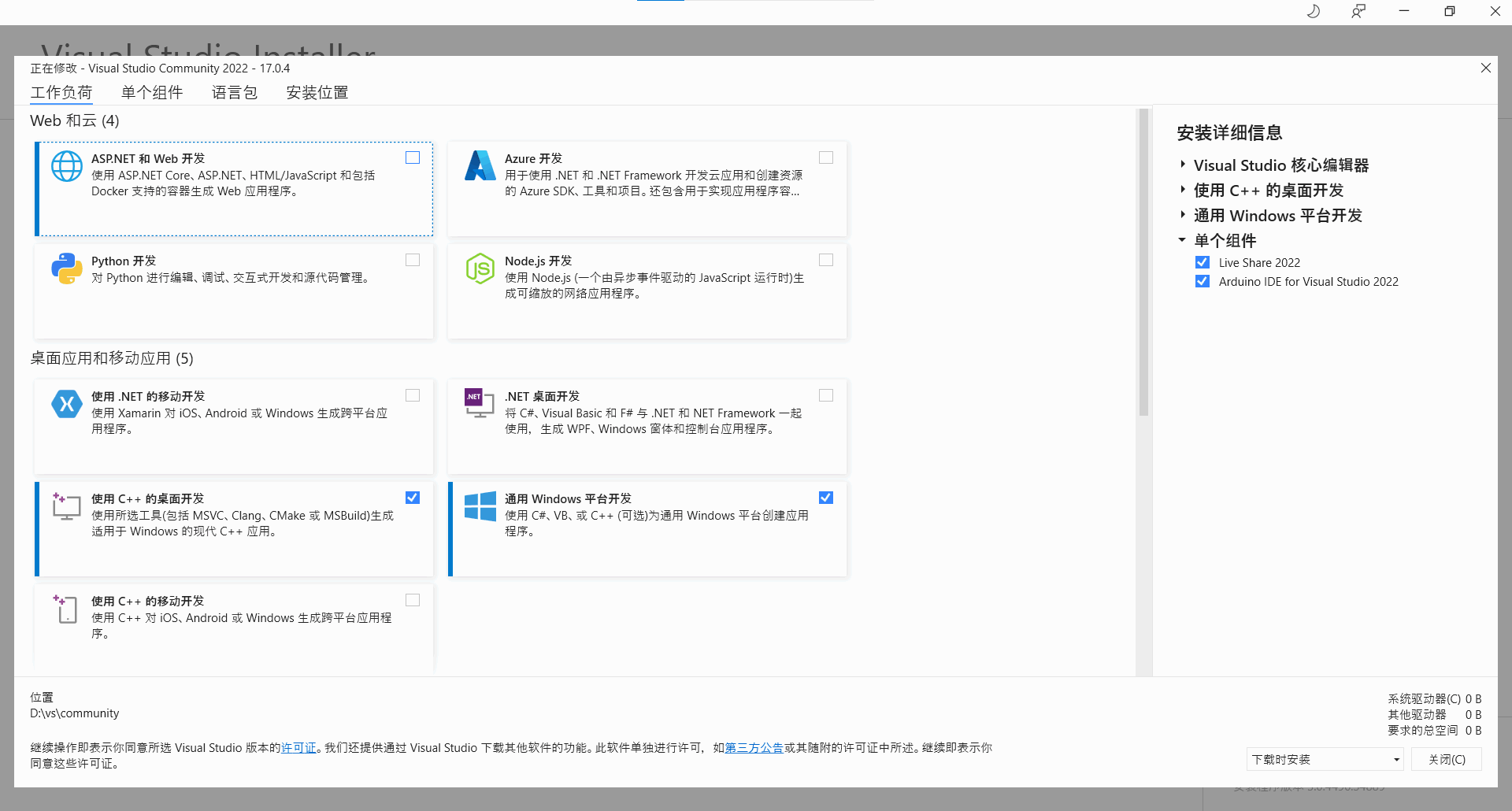
Task: Check the .NET 桌面开发 workload checkbox
Action: coord(826,395)
